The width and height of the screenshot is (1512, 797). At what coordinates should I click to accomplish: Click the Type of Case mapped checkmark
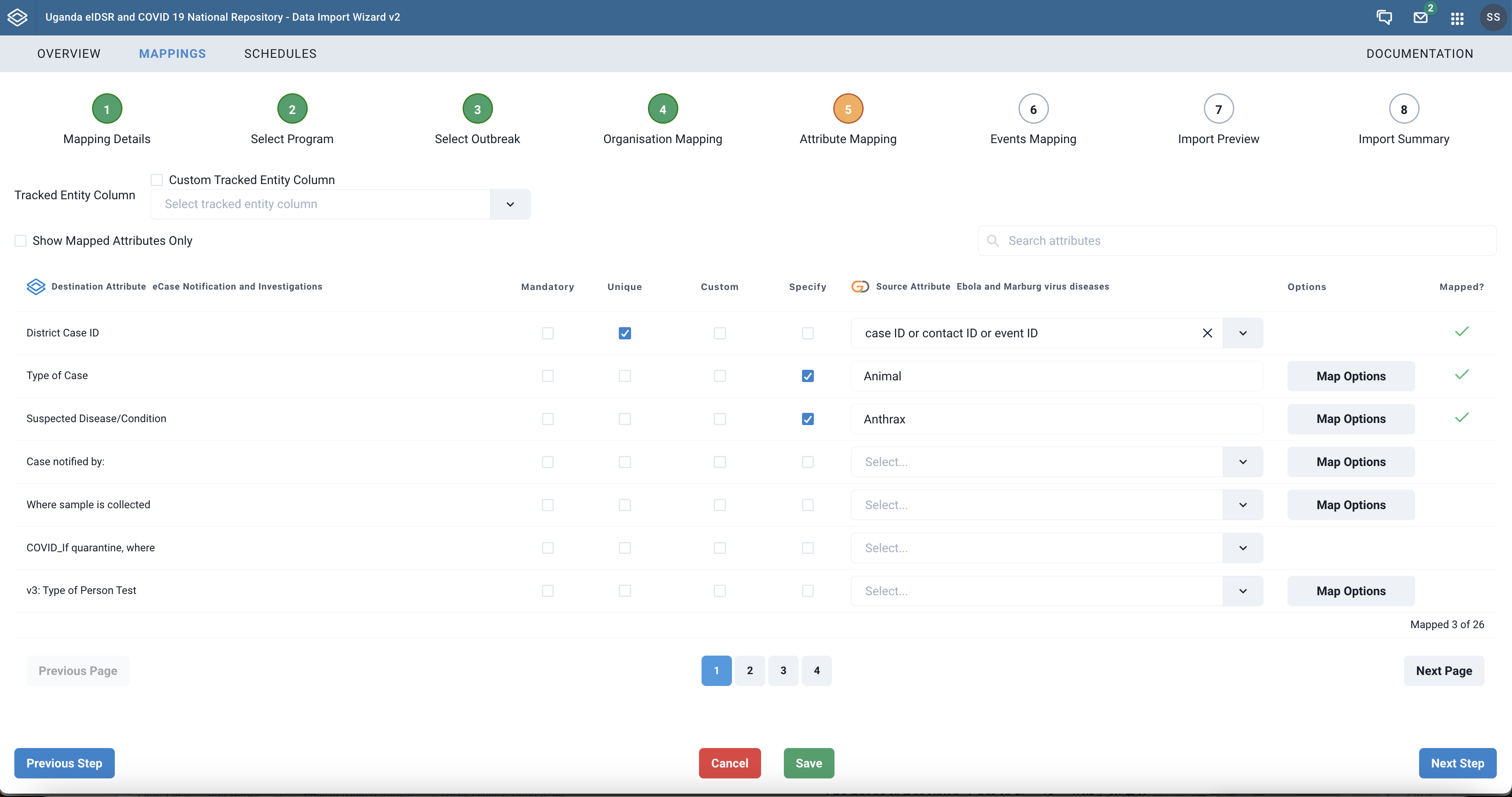1461,374
